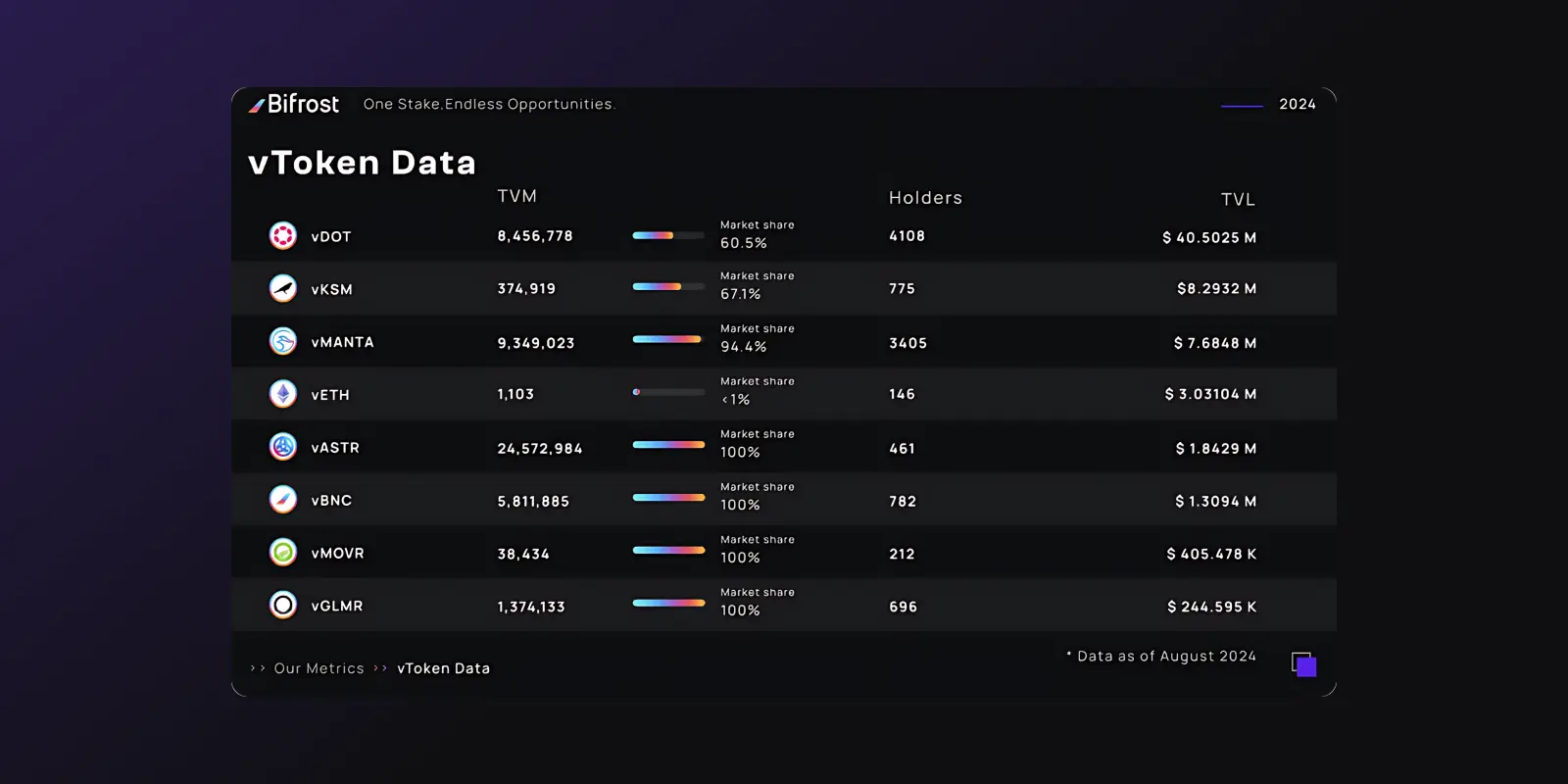The image size is (1568, 784).
Task: Click the vKSM token icon
Action: 283,288
